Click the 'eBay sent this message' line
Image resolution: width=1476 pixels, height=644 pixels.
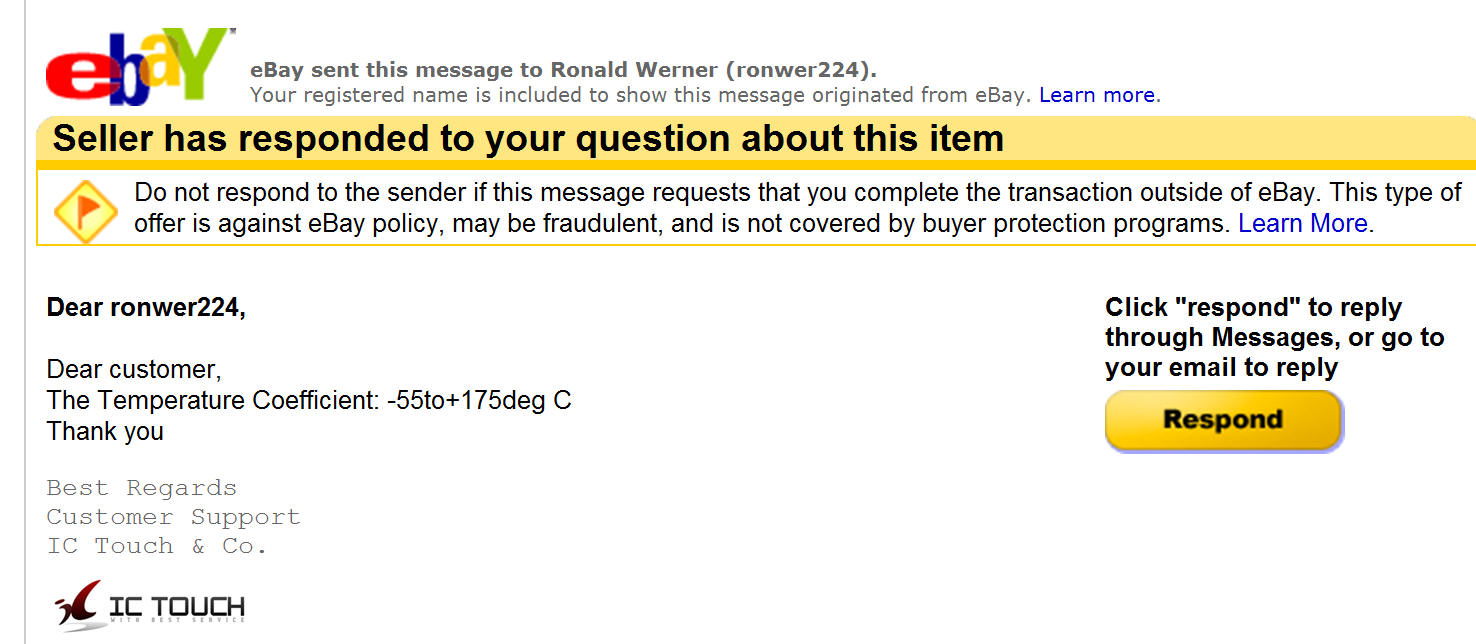click(563, 70)
